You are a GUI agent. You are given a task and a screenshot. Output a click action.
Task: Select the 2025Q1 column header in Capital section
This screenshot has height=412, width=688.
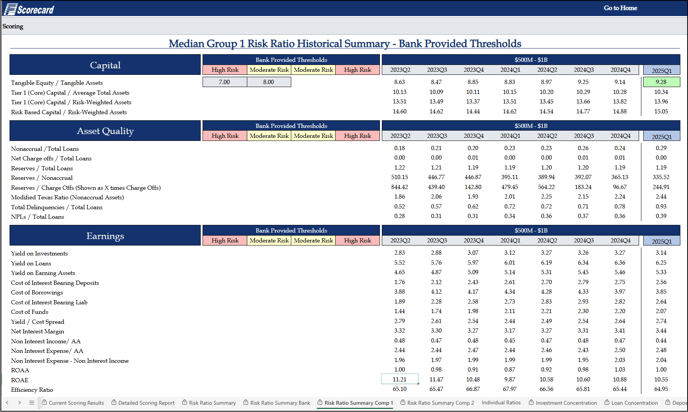pos(661,70)
